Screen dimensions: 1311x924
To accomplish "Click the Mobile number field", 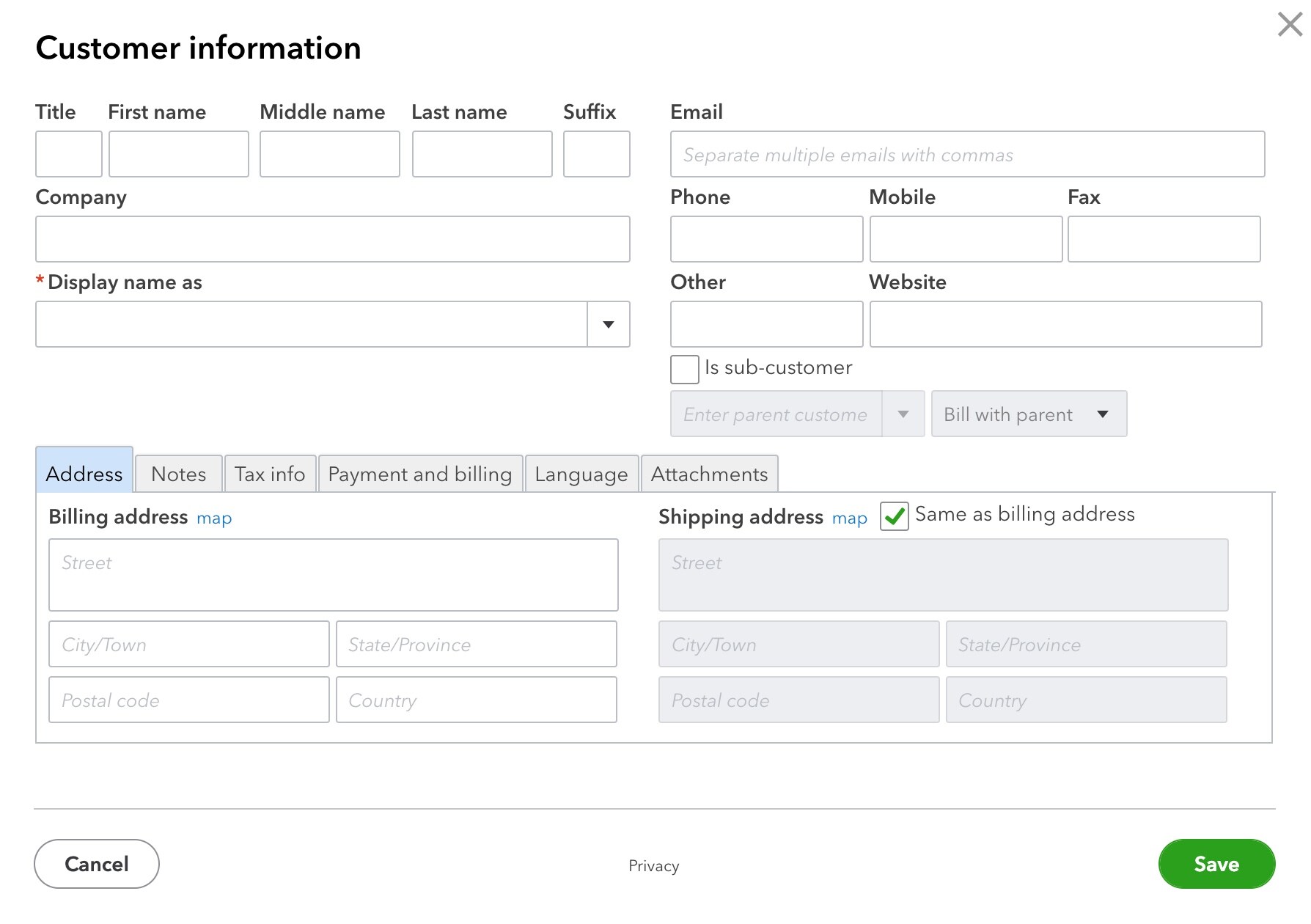I will tap(966, 239).
